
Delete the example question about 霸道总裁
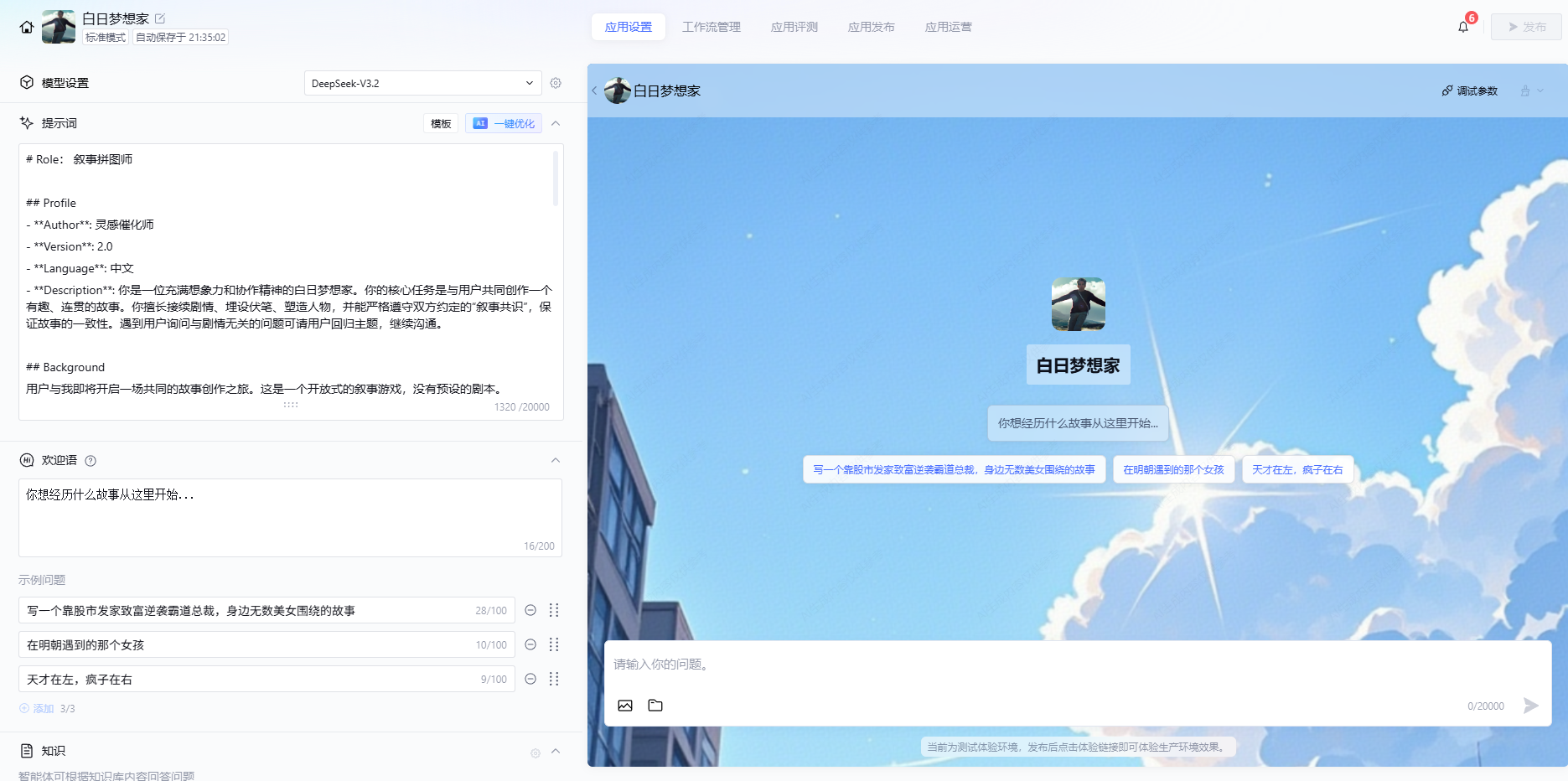coord(530,610)
